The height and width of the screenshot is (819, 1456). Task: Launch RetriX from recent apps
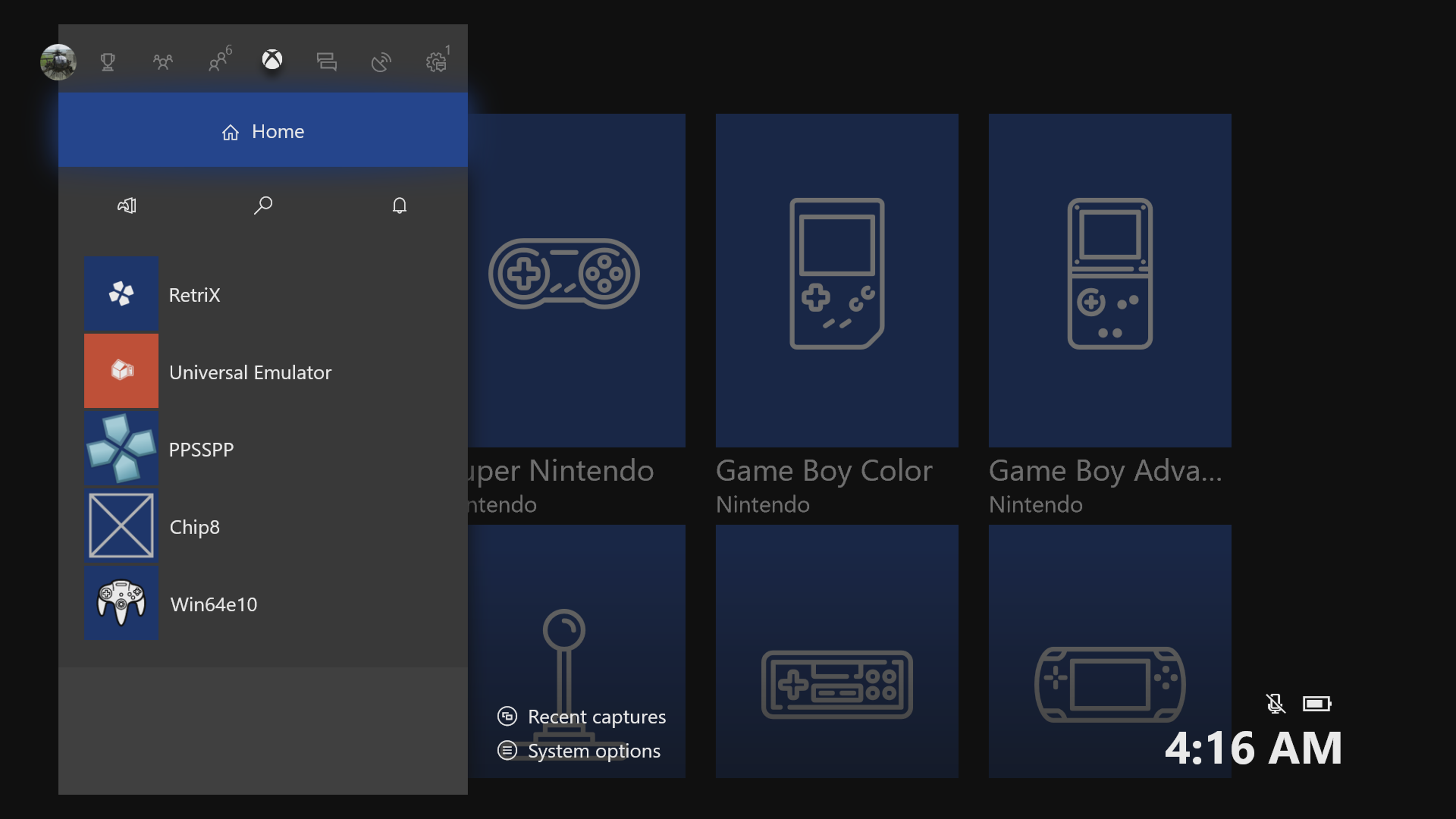[195, 295]
